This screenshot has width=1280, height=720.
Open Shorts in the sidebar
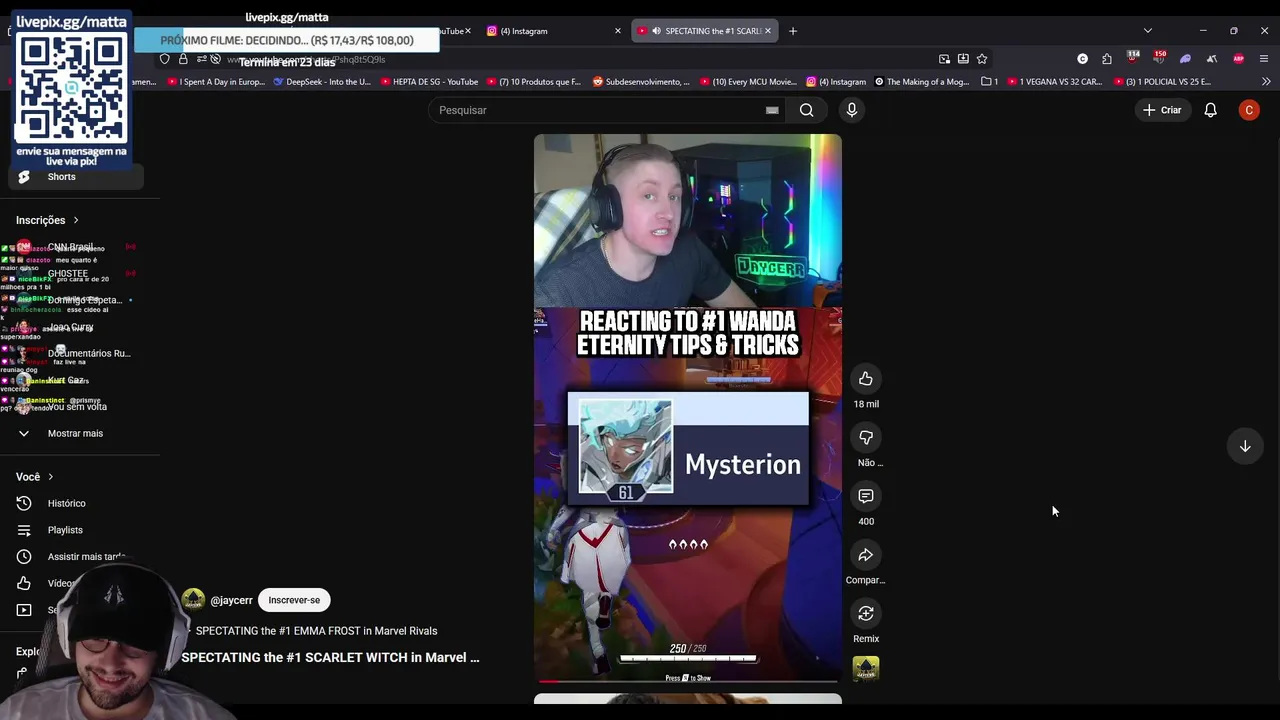pos(76,177)
